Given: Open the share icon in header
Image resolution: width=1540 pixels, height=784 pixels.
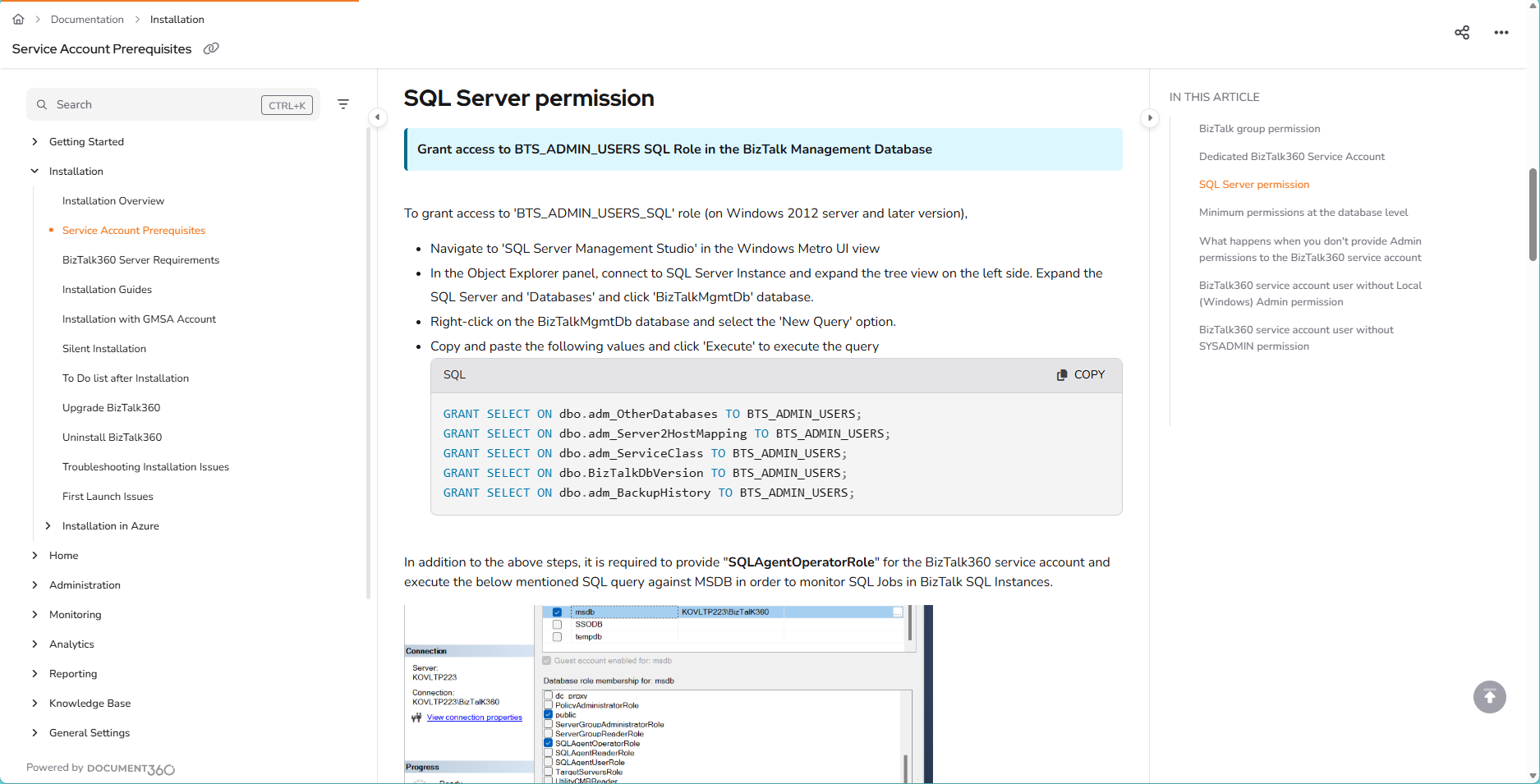Looking at the screenshot, I should point(1462,33).
